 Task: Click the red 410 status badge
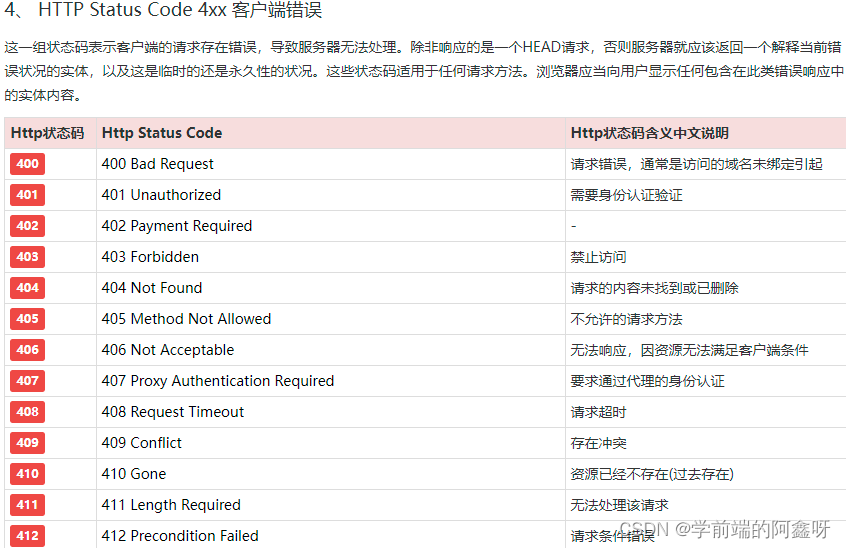click(28, 474)
